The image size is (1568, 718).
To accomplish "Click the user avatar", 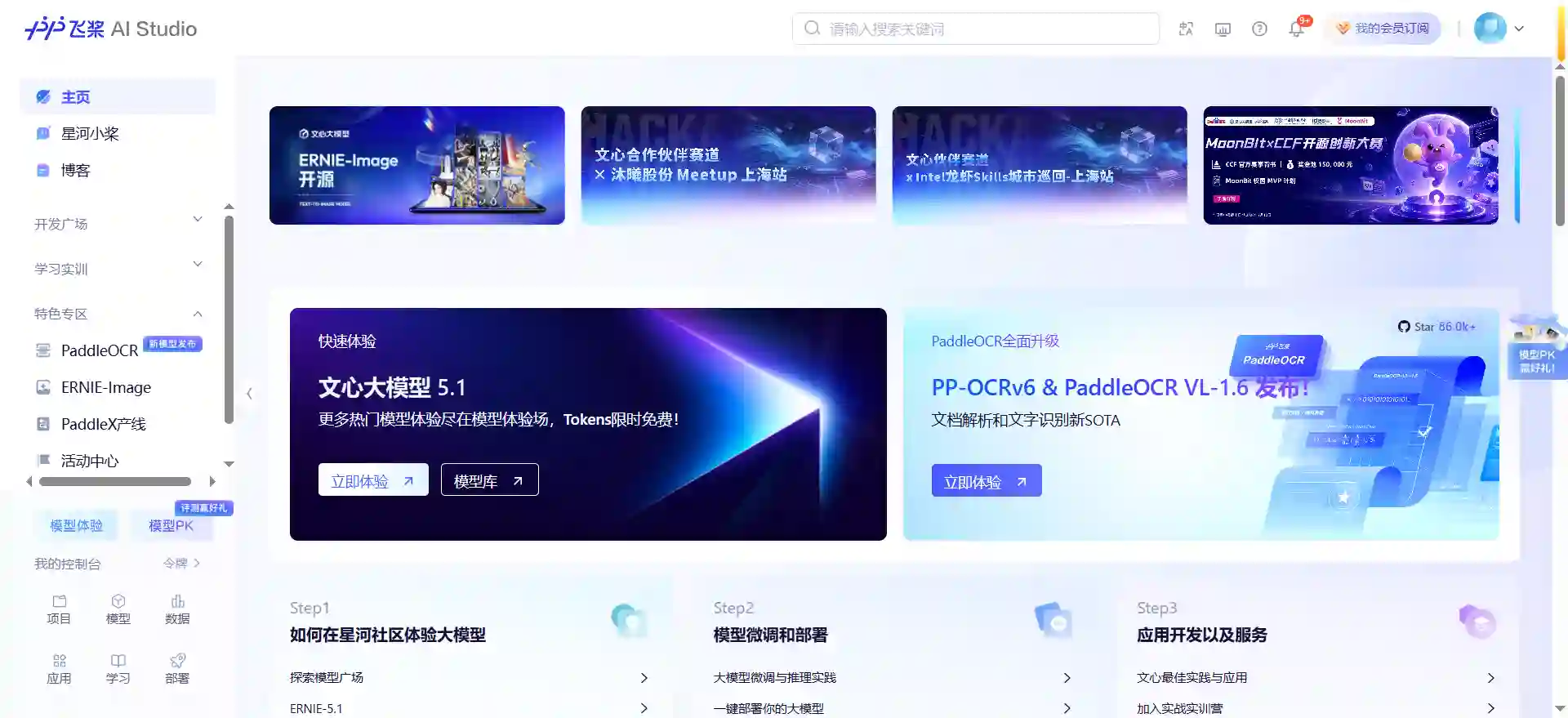I will 1490,29.
